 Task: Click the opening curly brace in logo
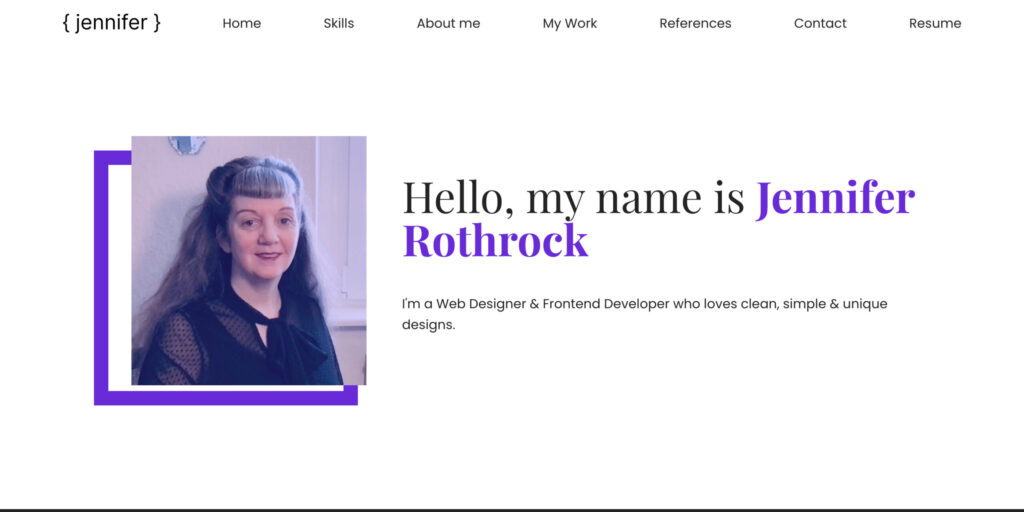pos(66,22)
